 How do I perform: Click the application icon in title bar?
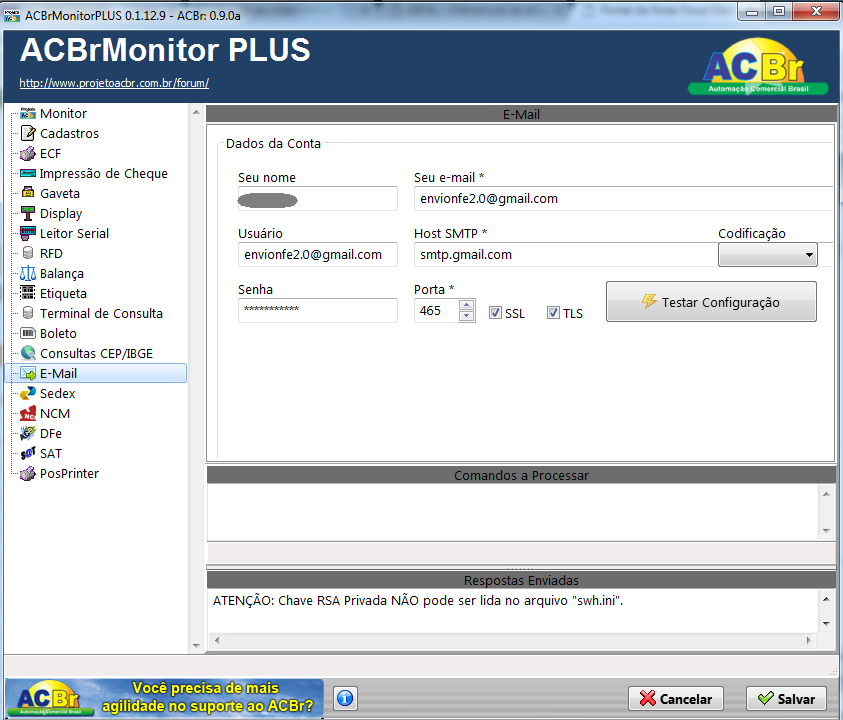coord(12,16)
